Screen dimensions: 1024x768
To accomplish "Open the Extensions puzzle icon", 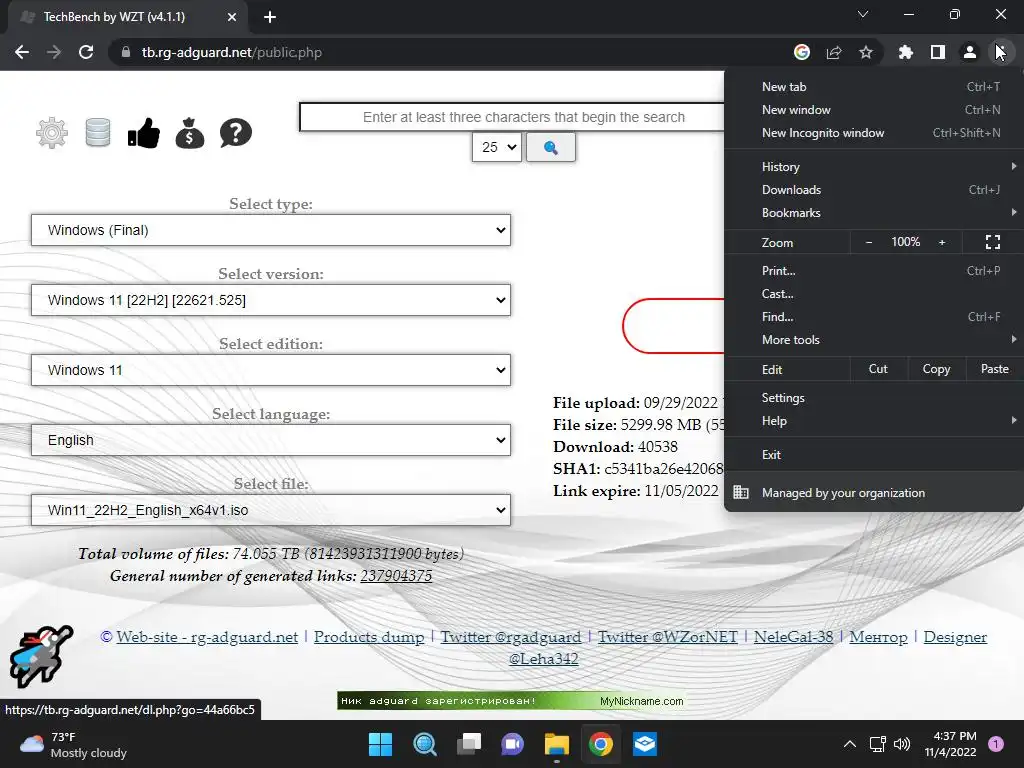I will 906,52.
